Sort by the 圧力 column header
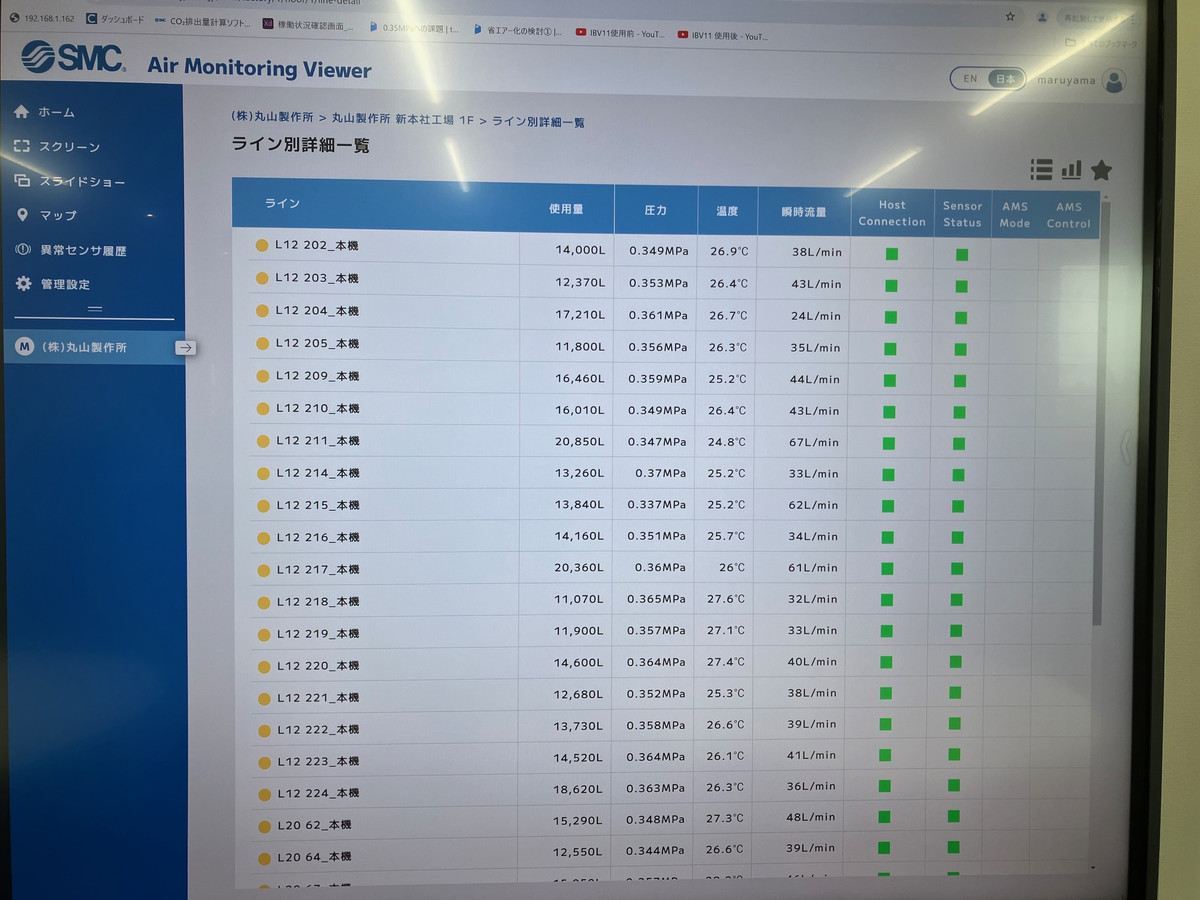 click(x=655, y=211)
